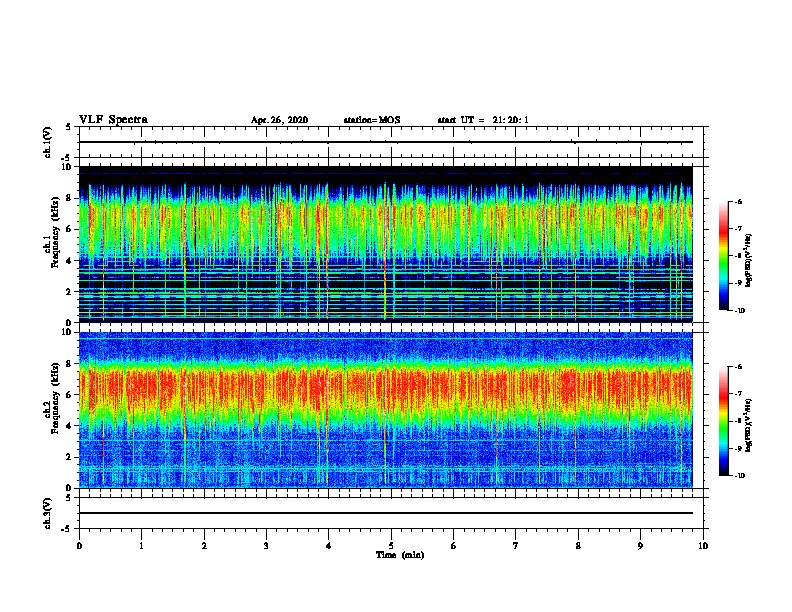Click the time axis tick label "1"

coord(141,546)
